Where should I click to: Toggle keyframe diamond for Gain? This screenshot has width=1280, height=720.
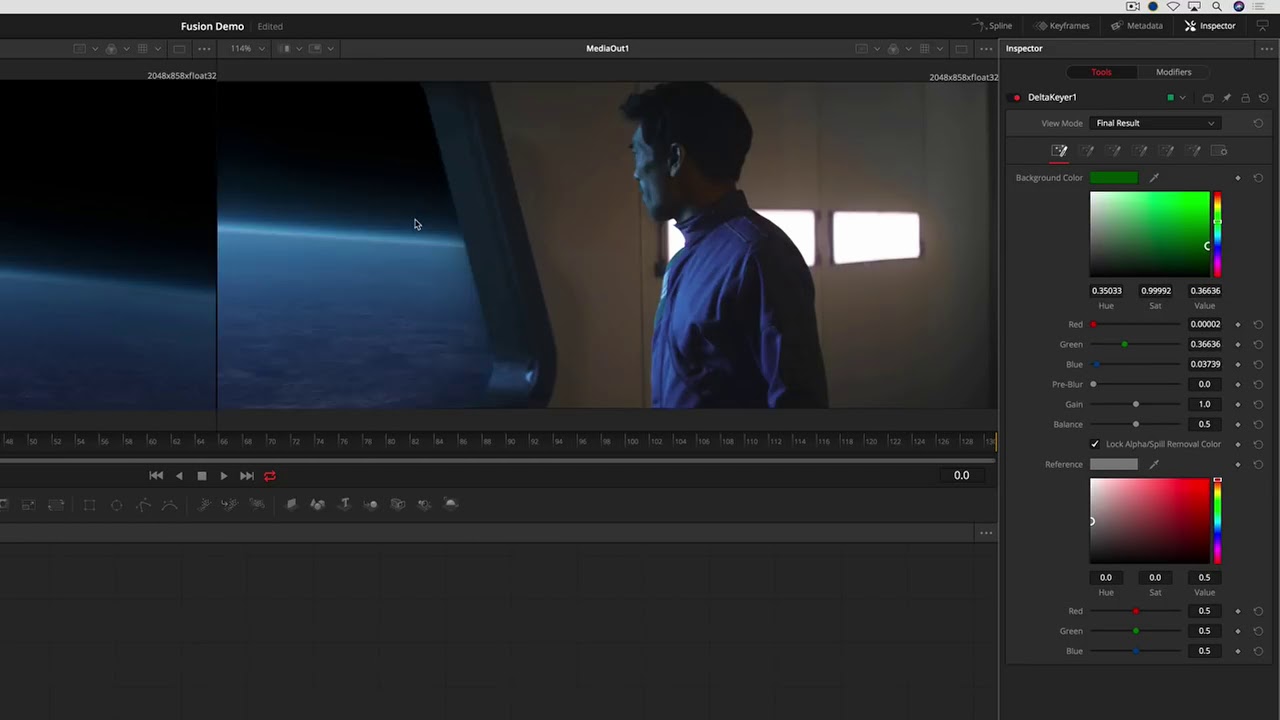coord(1238,404)
